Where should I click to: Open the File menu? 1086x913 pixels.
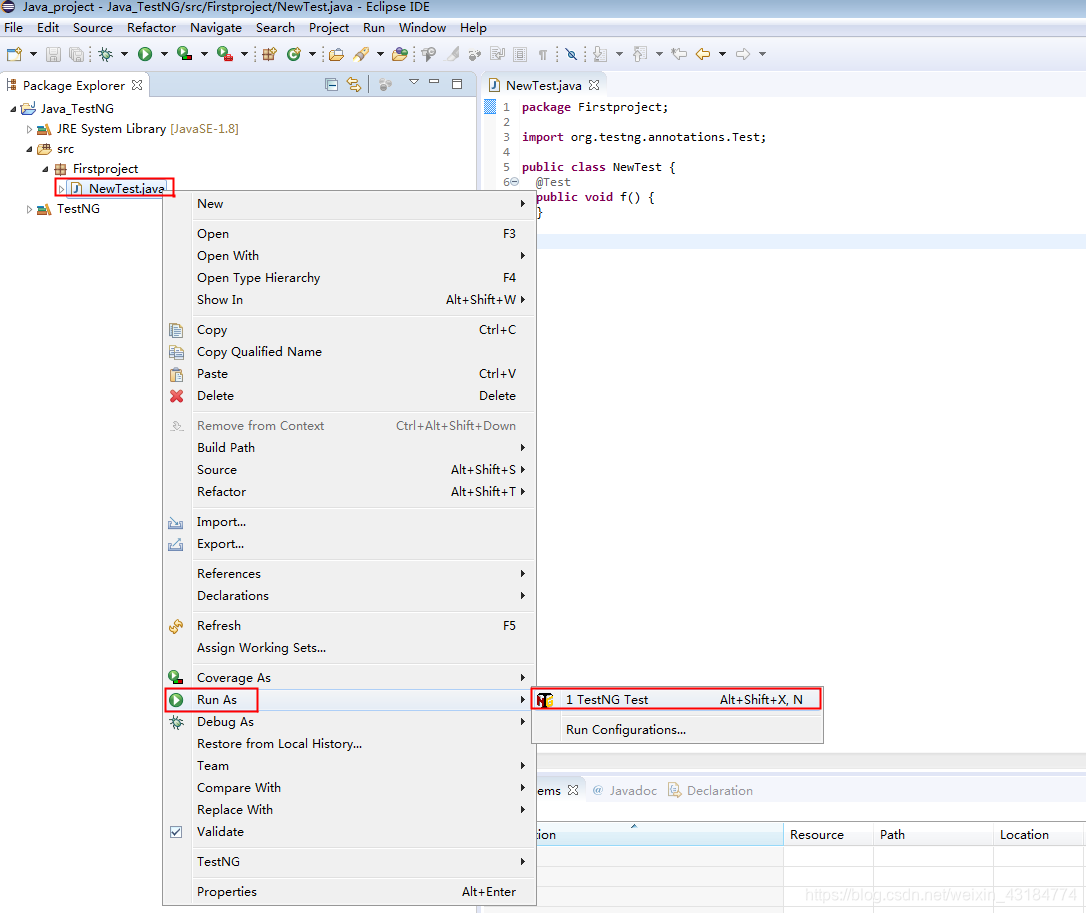[13, 28]
